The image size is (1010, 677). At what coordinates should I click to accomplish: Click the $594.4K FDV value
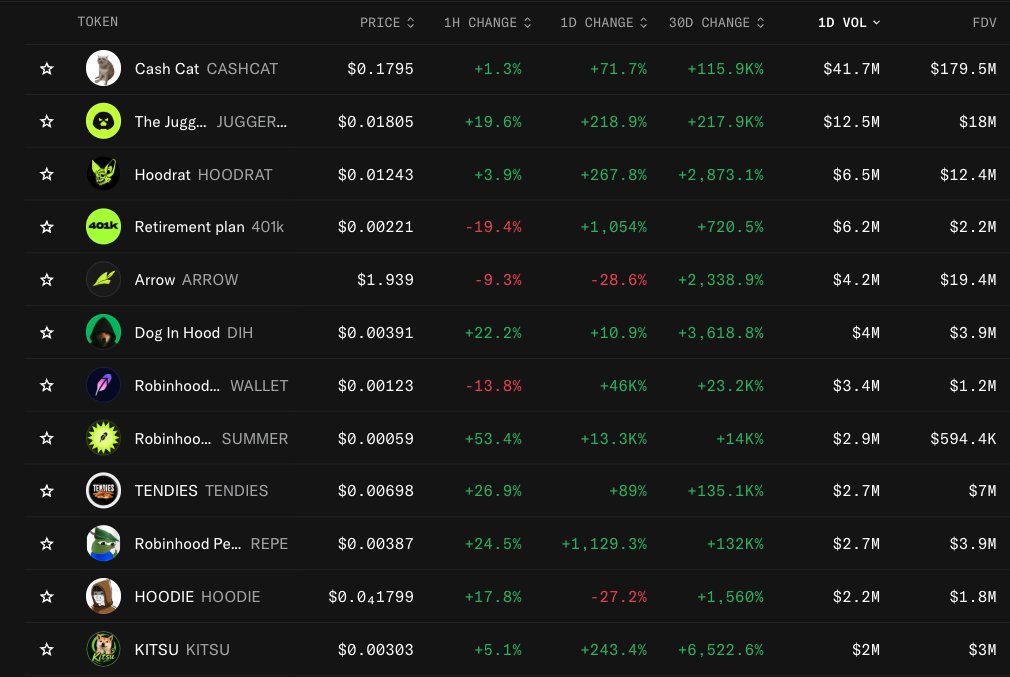coord(963,439)
